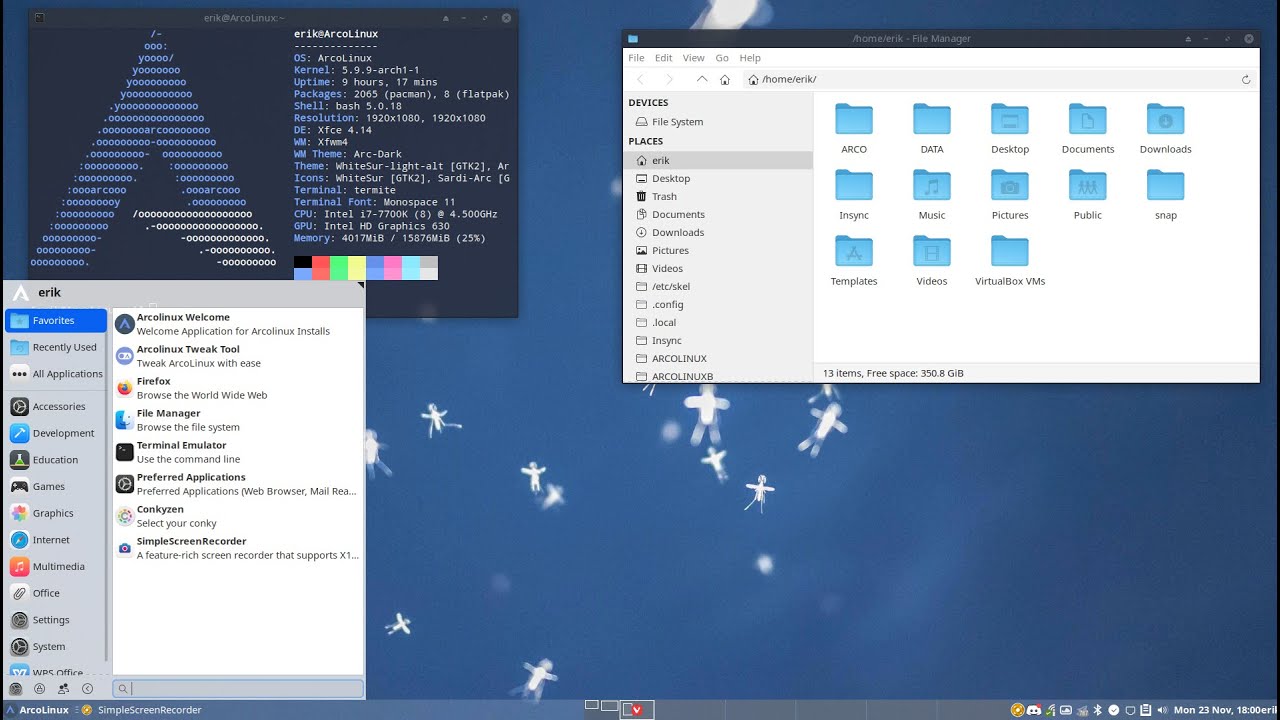Select File System under Devices
Viewport: 1280px width, 720px height.
pos(718,122)
